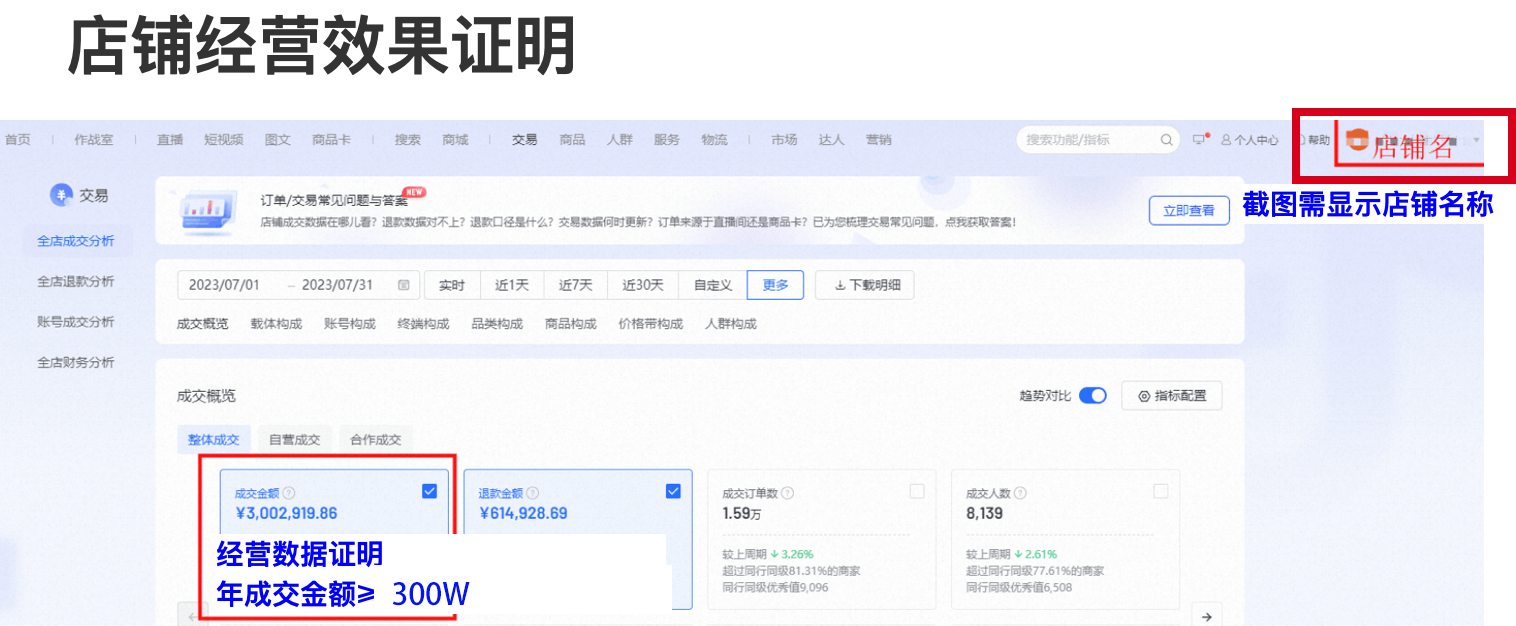The width and height of the screenshot is (1516, 626).
Task: Click the 立即查看 button in banner
Action: 1188,210
